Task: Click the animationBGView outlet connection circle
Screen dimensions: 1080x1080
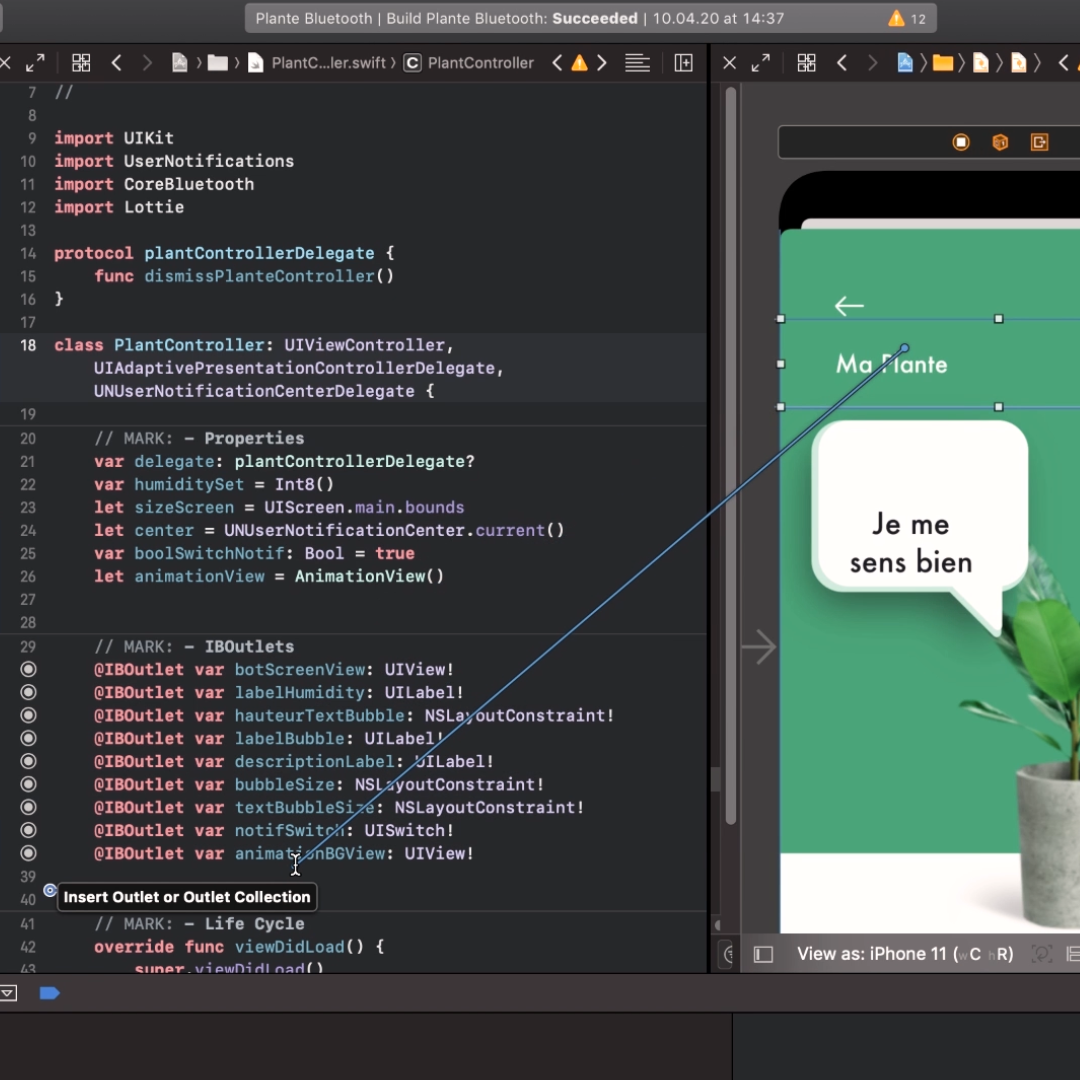Action: (x=28, y=853)
